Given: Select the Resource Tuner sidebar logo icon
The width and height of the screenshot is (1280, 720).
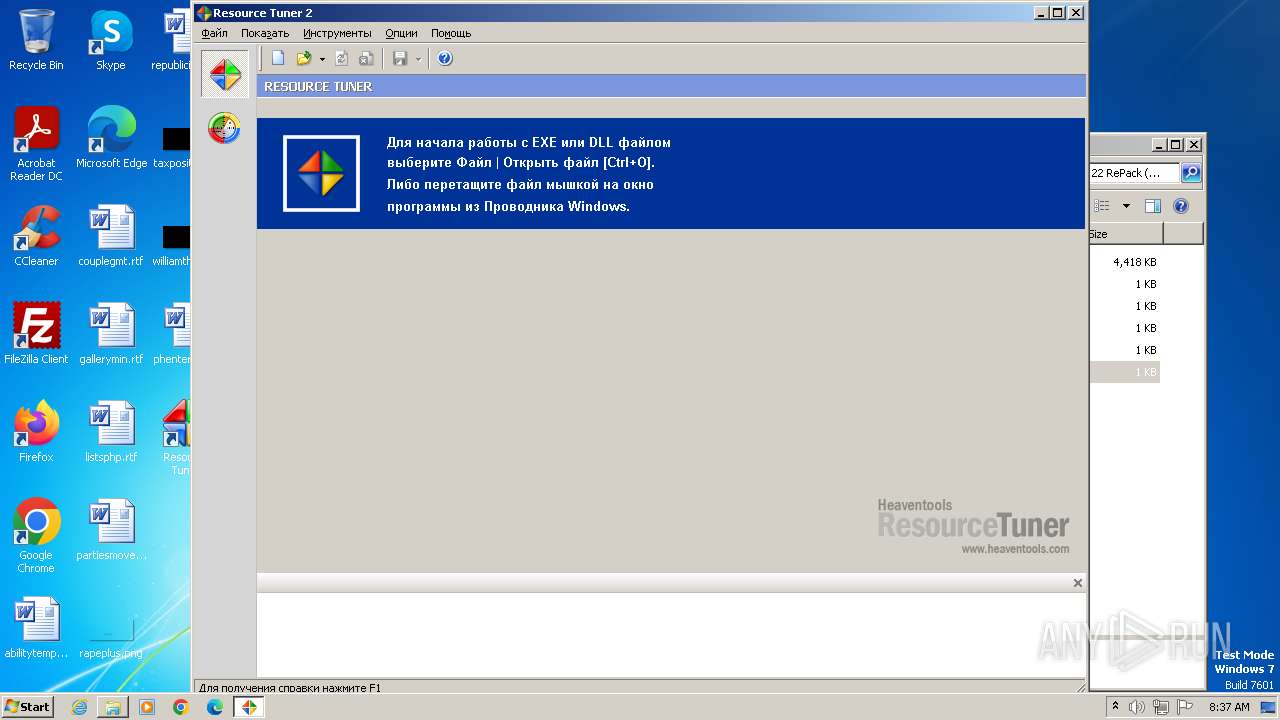Looking at the screenshot, I should pyautogui.click(x=225, y=74).
